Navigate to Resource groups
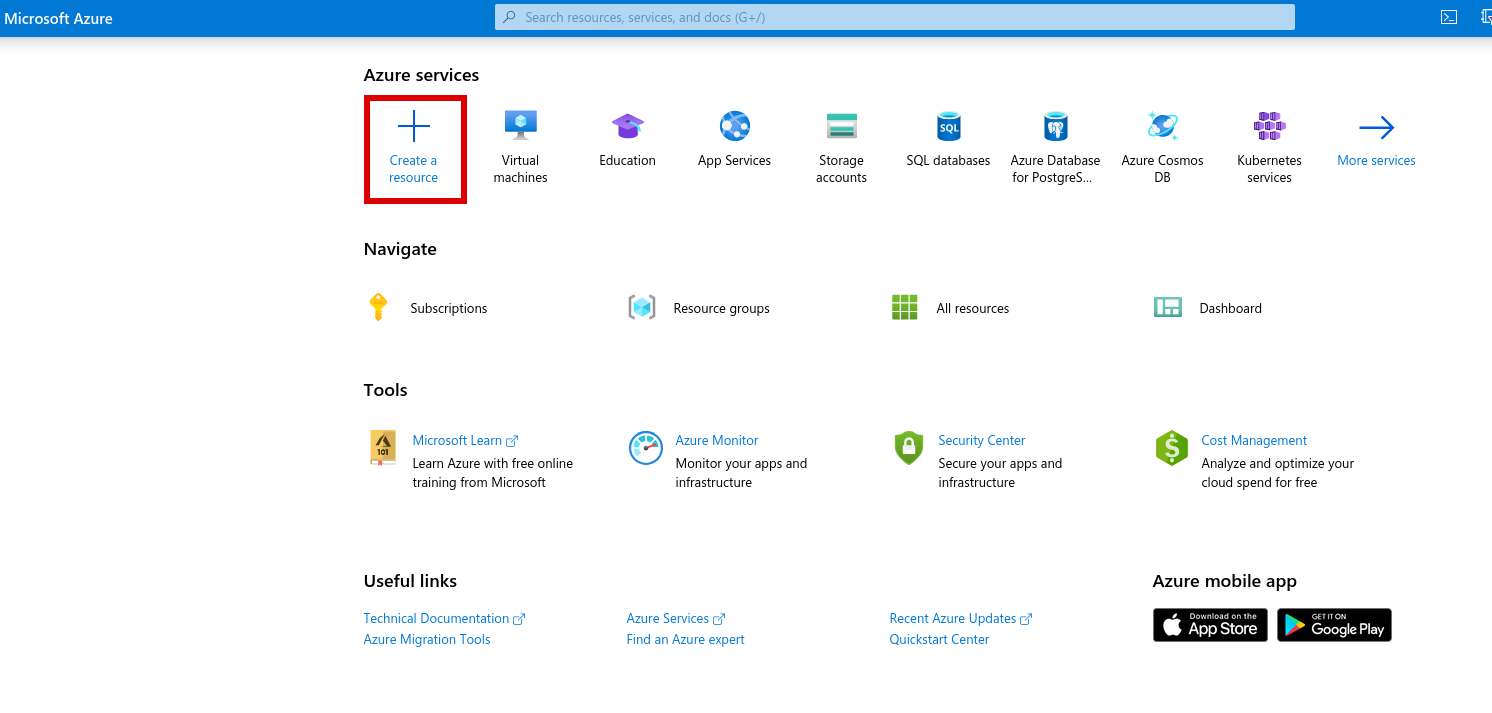This screenshot has width=1492, height=713. (x=698, y=308)
